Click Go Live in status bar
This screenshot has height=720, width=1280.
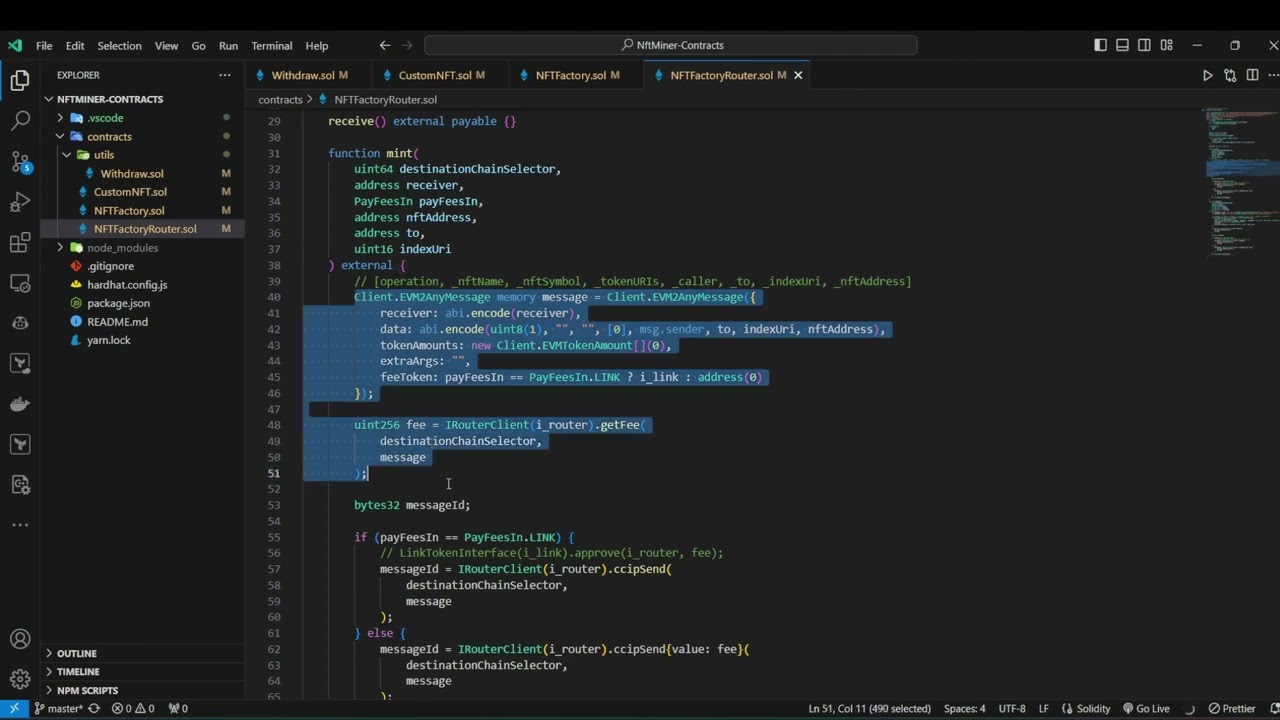tap(1146, 708)
